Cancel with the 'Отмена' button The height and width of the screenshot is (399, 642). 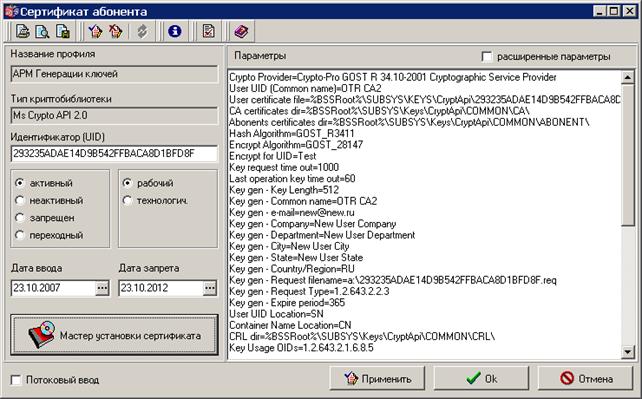pos(585,378)
